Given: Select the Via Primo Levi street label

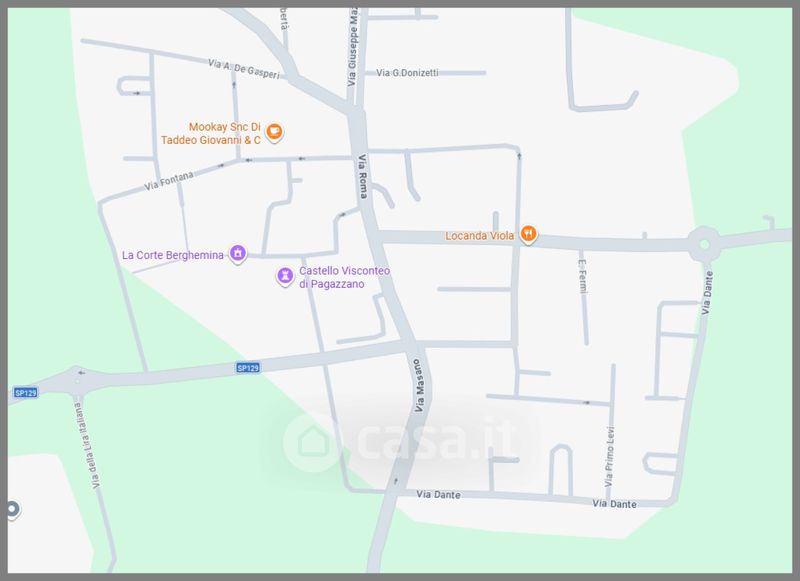Looking at the screenshot, I should tap(609, 457).
